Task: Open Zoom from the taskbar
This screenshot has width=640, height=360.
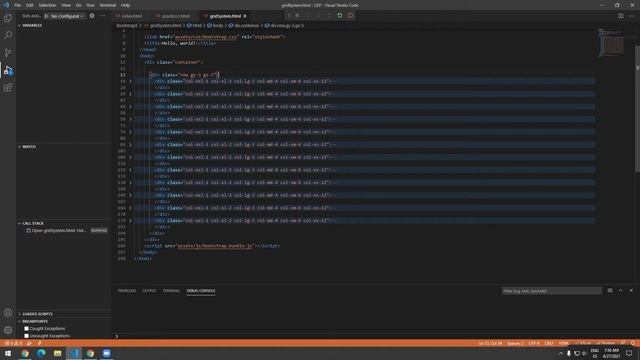Action: [107, 353]
